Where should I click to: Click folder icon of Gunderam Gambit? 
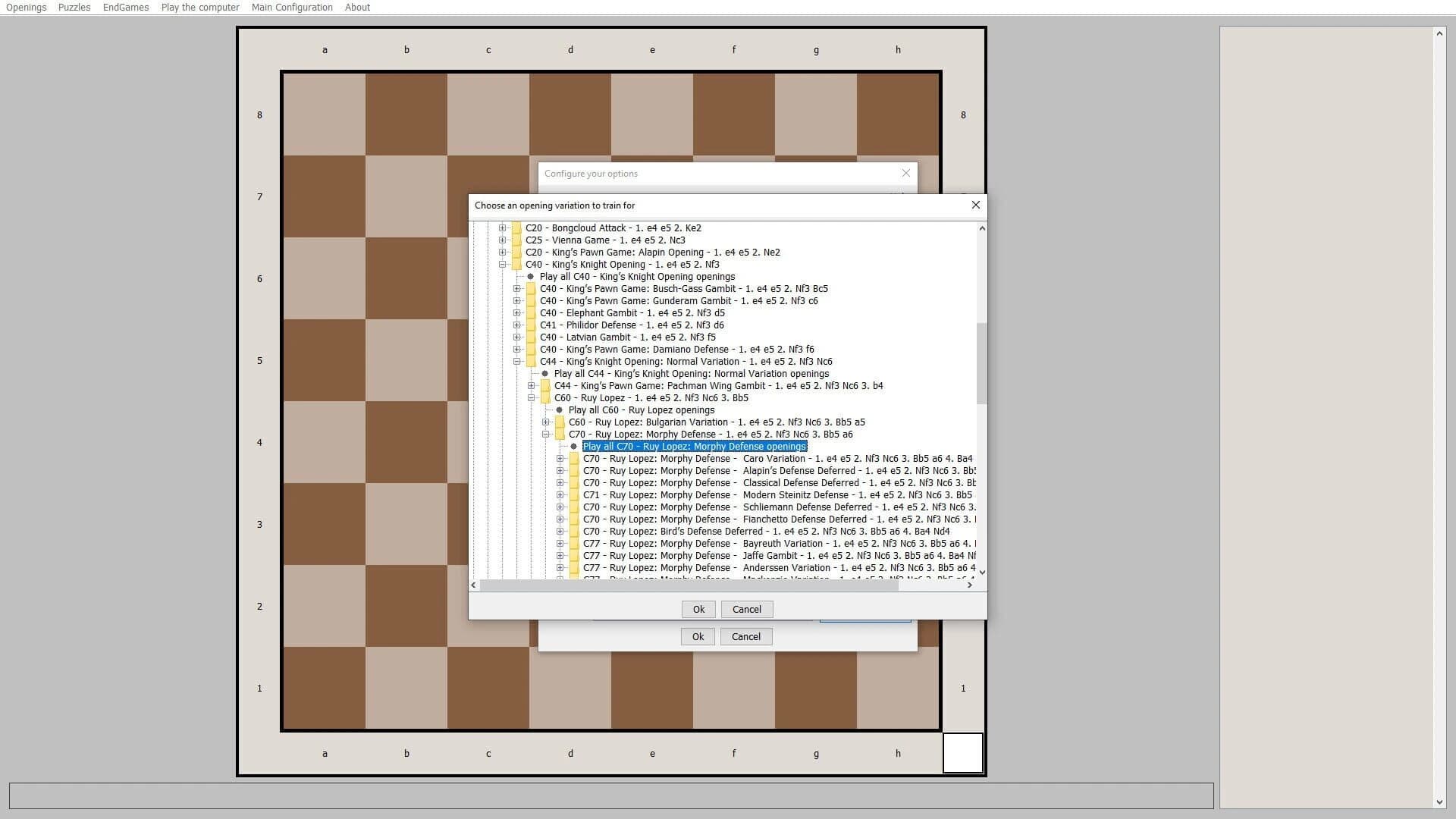(531, 300)
